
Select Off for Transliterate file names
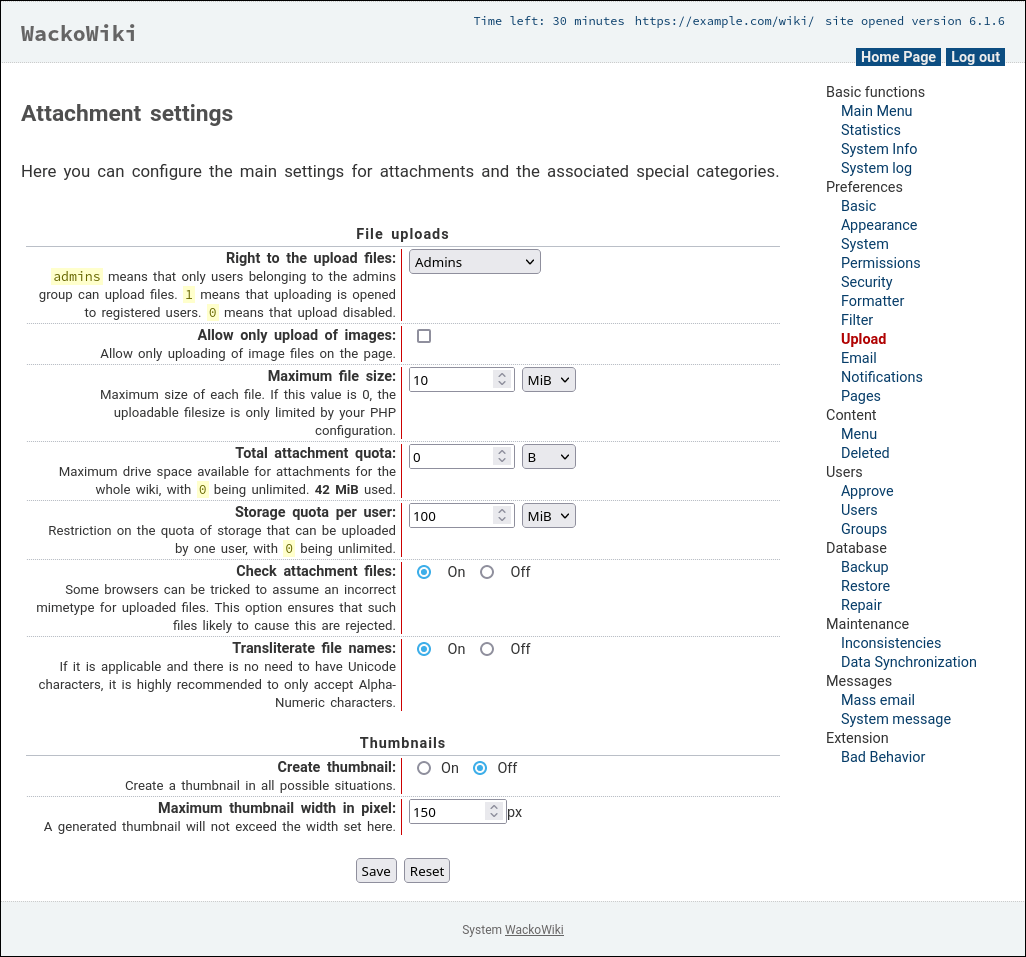click(x=487, y=649)
